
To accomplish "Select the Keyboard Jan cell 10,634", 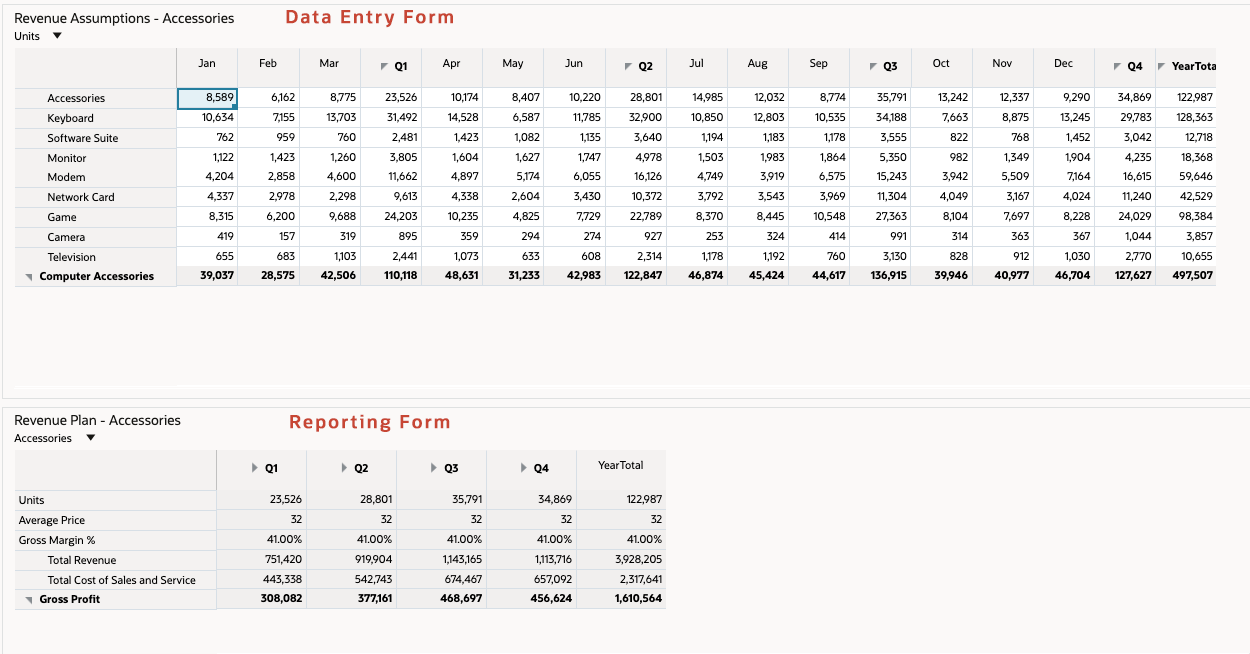I will tap(207, 118).
